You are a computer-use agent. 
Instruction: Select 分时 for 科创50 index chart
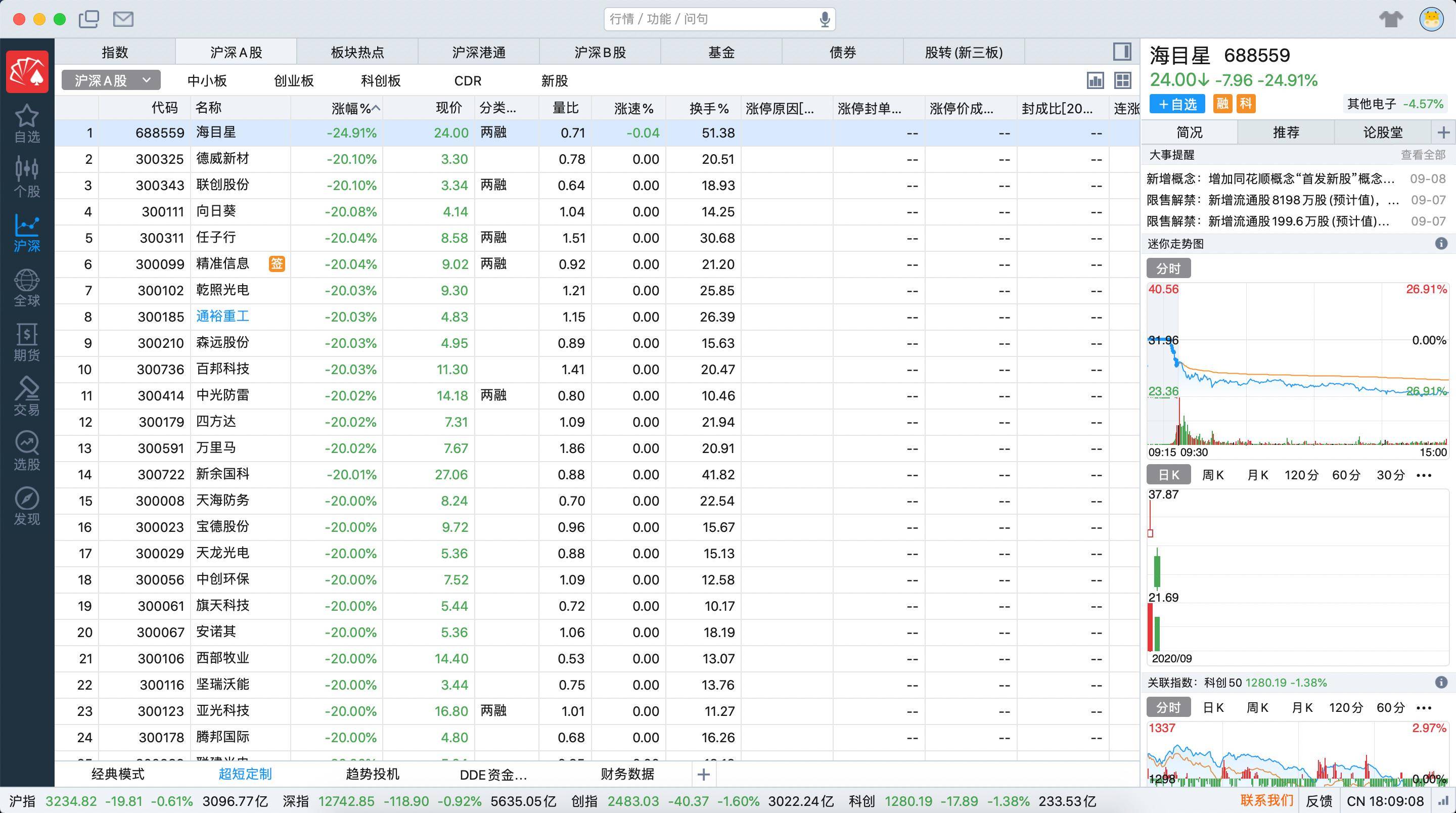point(1168,707)
